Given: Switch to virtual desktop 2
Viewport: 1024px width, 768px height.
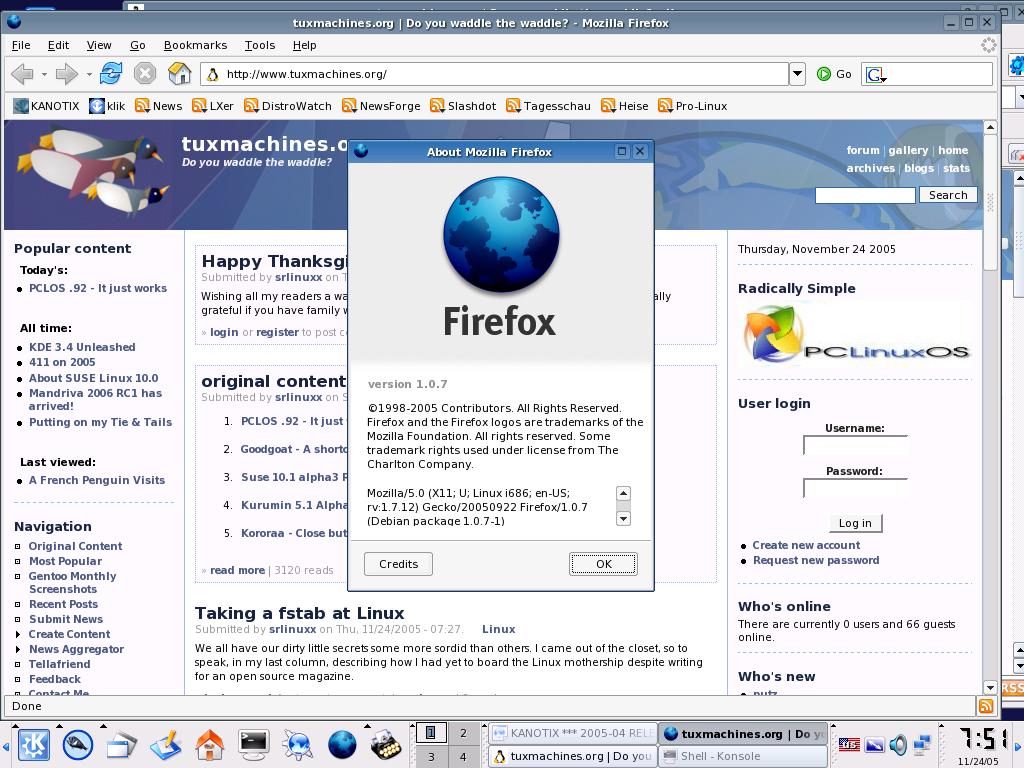Looking at the screenshot, I should [464, 733].
